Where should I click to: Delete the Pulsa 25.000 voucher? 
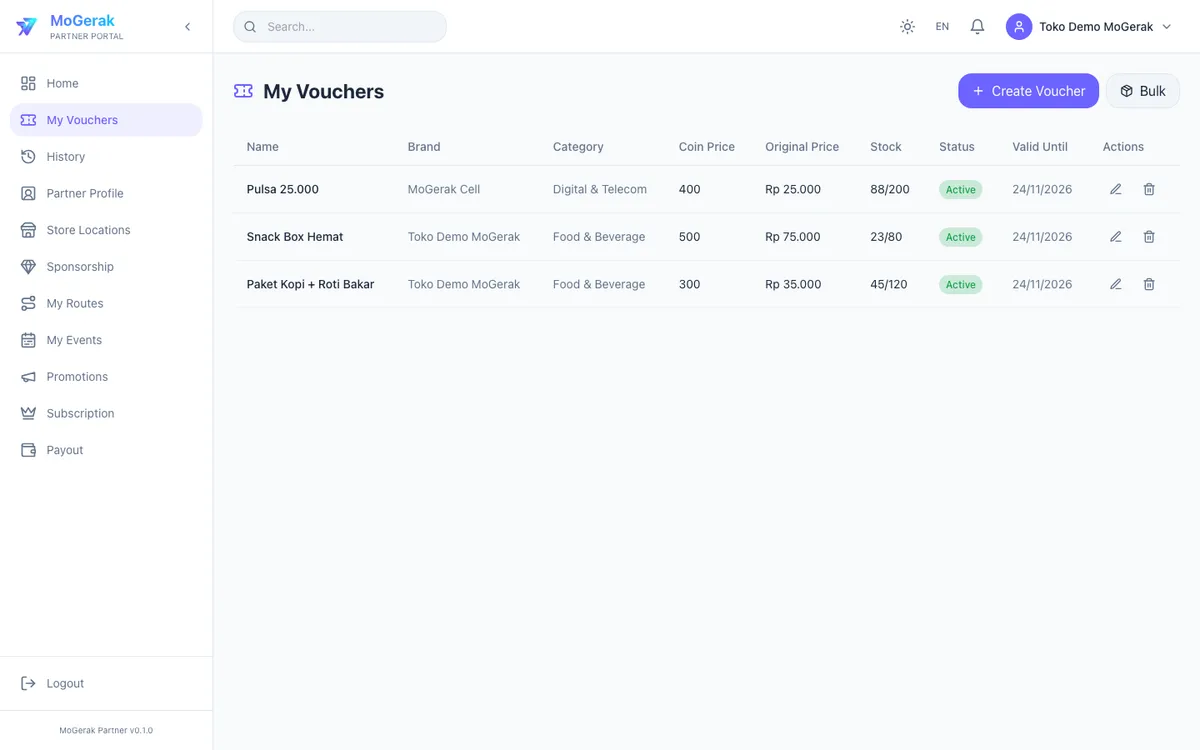[1149, 189]
